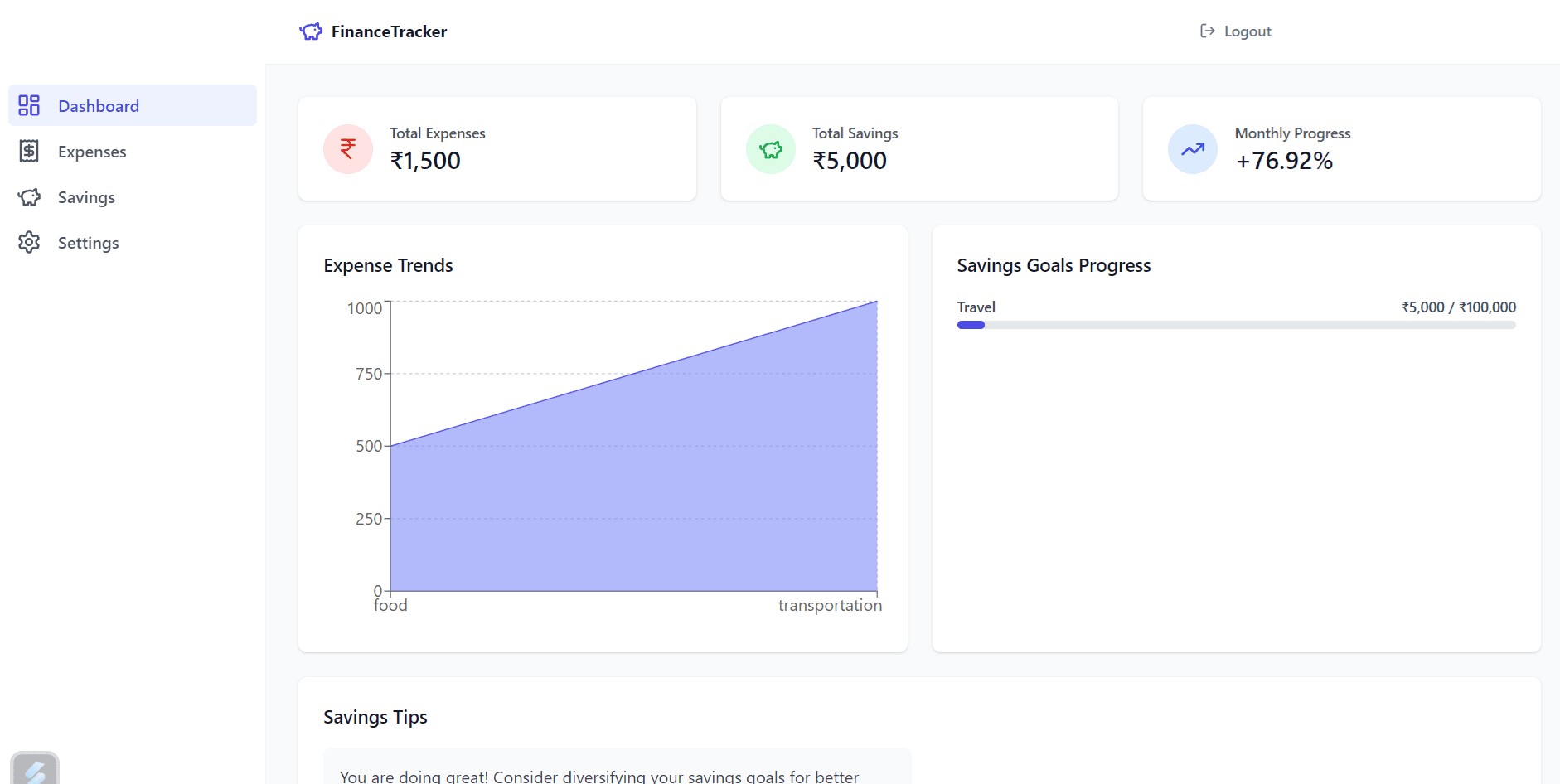The width and height of the screenshot is (1560, 784).
Task: Click the 750 y-axis tick label
Action: 369,374
